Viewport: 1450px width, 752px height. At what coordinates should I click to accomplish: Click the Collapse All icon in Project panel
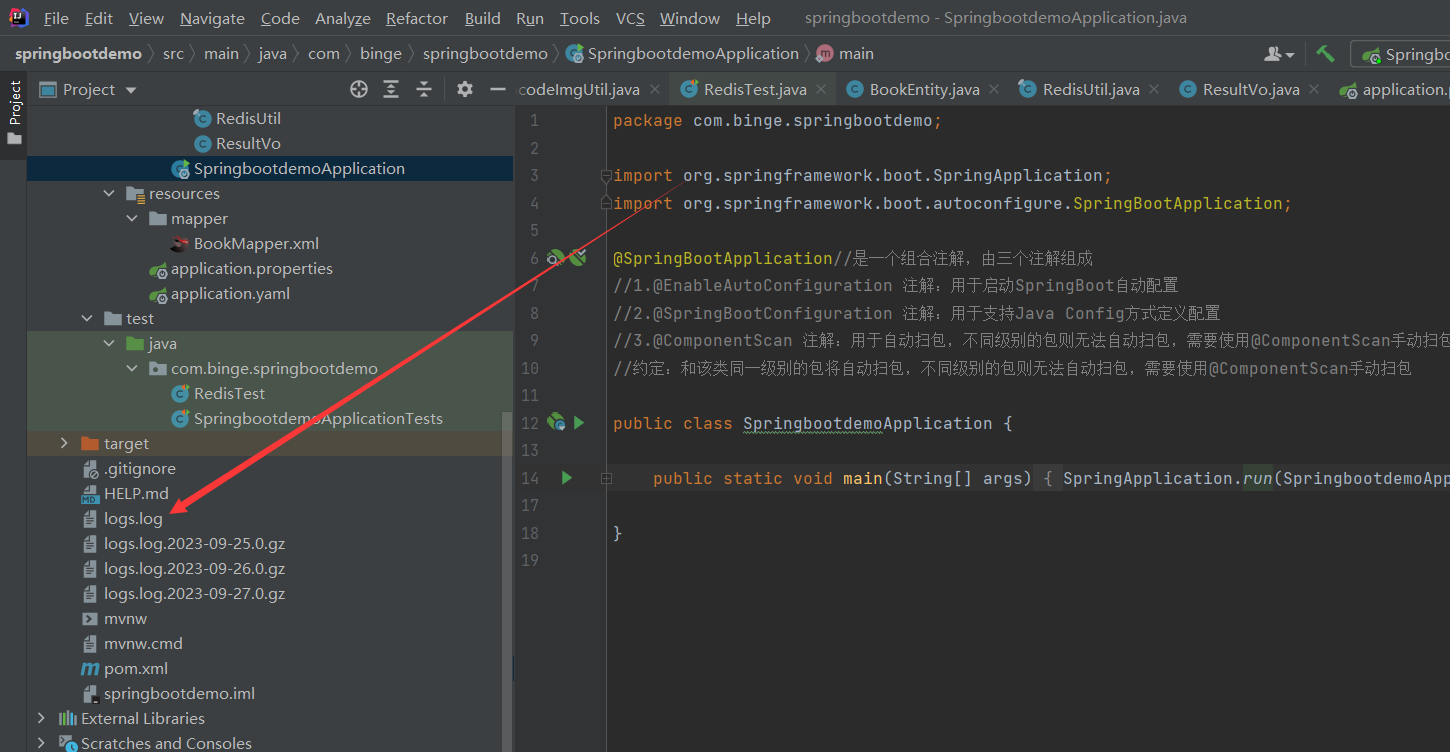[424, 90]
